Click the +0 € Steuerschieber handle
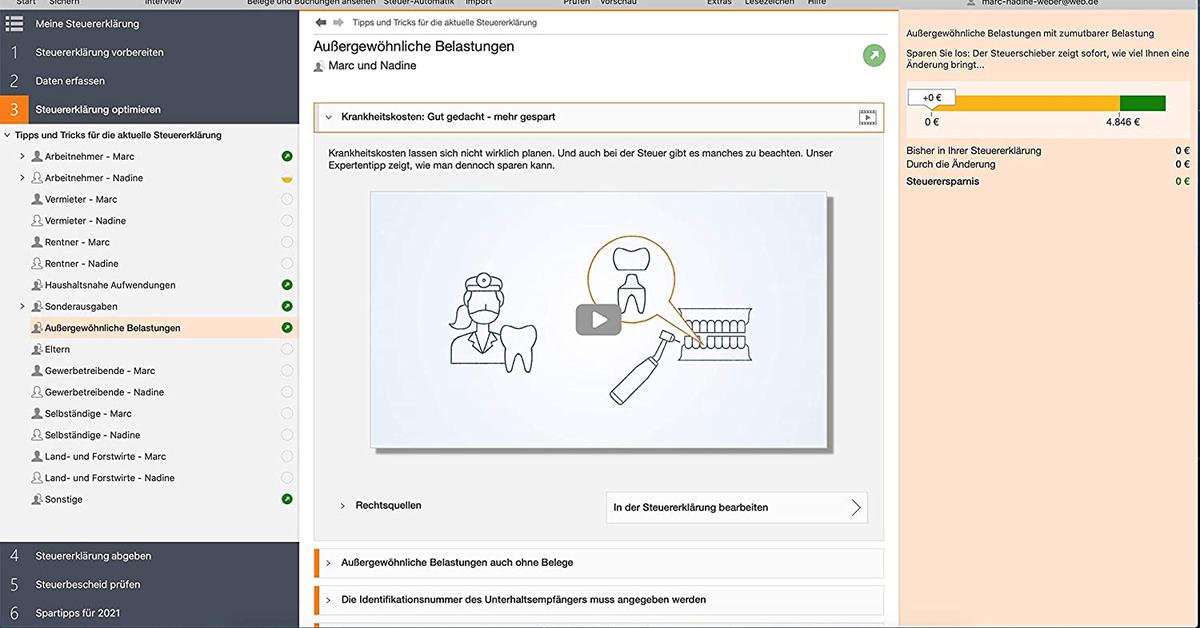The width and height of the screenshot is (1200, 628). (x=931, y=98)
